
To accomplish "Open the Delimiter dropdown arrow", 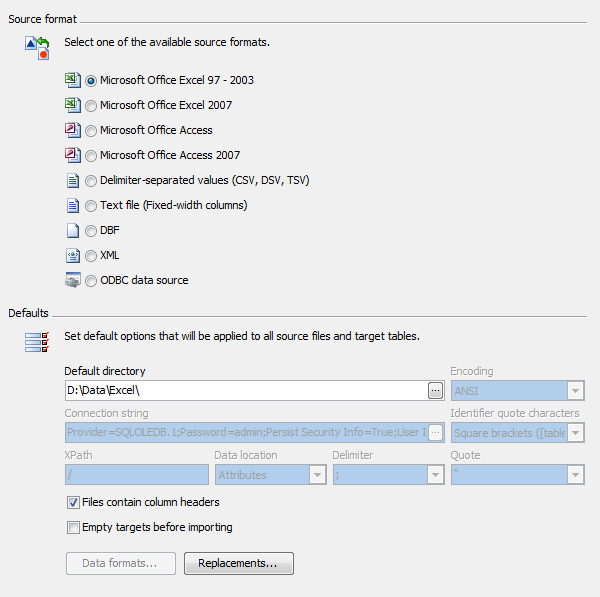I will tap(435, 475).
